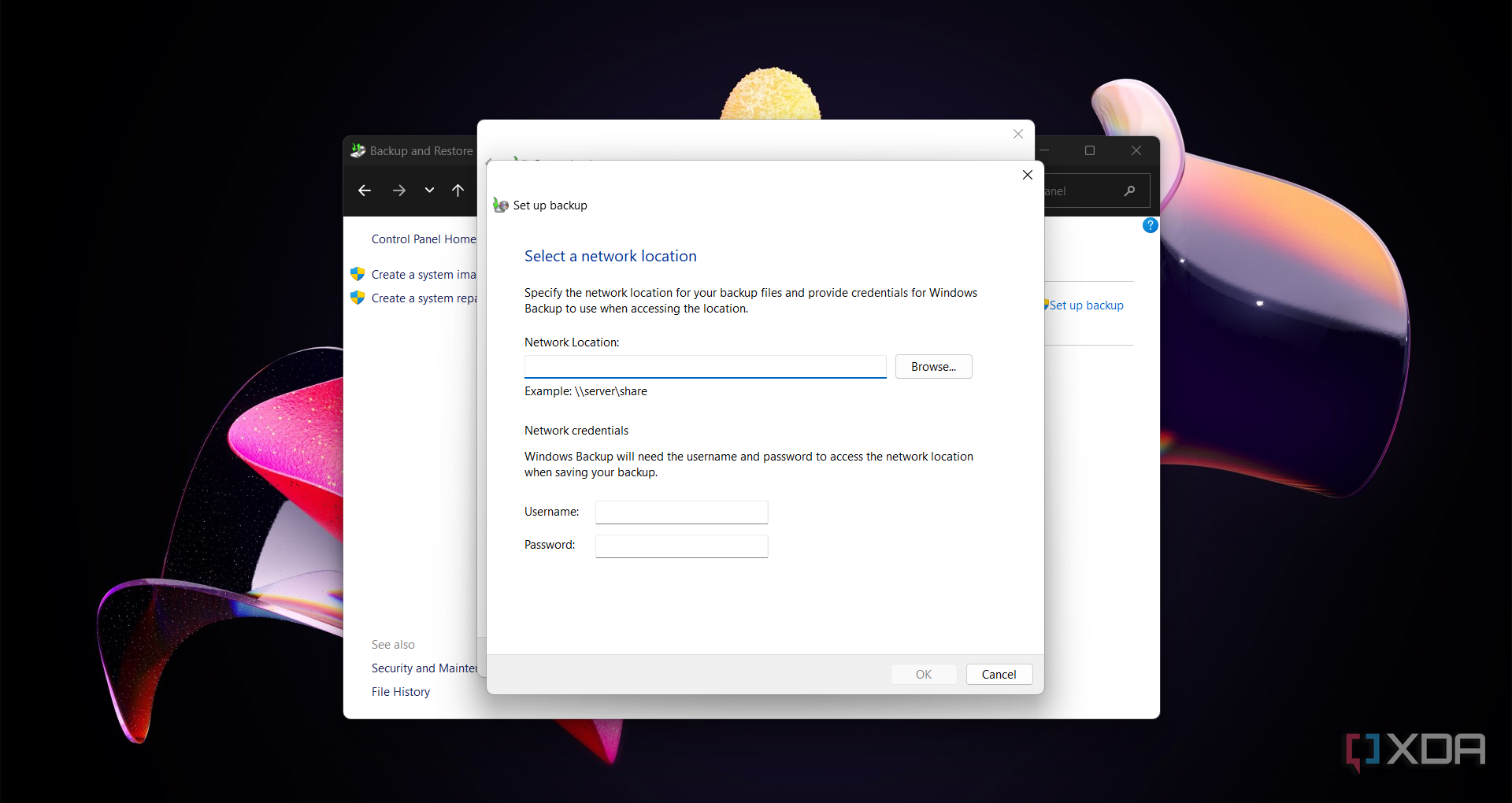
Task: Click the Set up backup wizard icon
Action: tap(501, 205)
